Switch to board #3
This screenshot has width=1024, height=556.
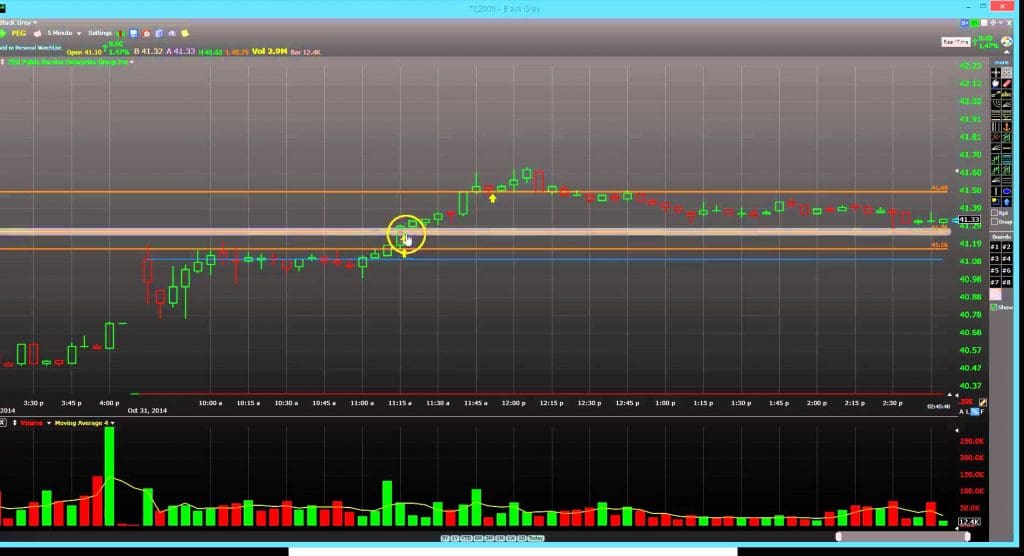click(995, 258)
